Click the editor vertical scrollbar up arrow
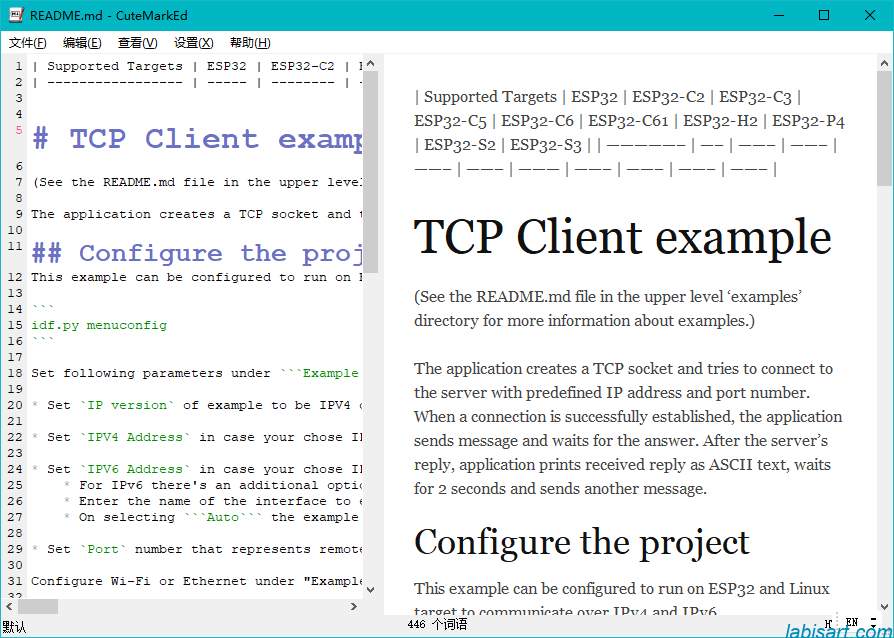The image size is (894, 638). pyautogui.click(x=371, y=63)
